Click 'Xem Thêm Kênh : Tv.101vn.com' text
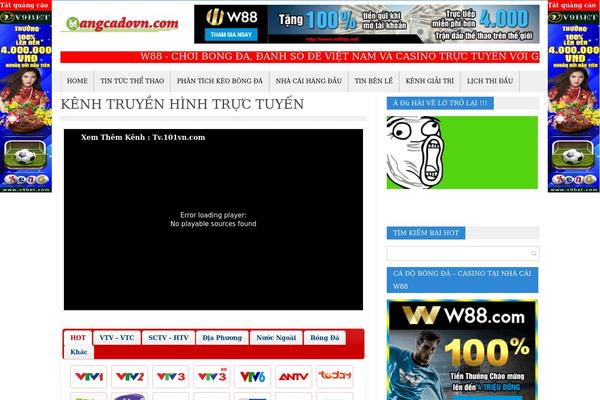This screenshot has height=400, width=600. (x=143, y=137)
